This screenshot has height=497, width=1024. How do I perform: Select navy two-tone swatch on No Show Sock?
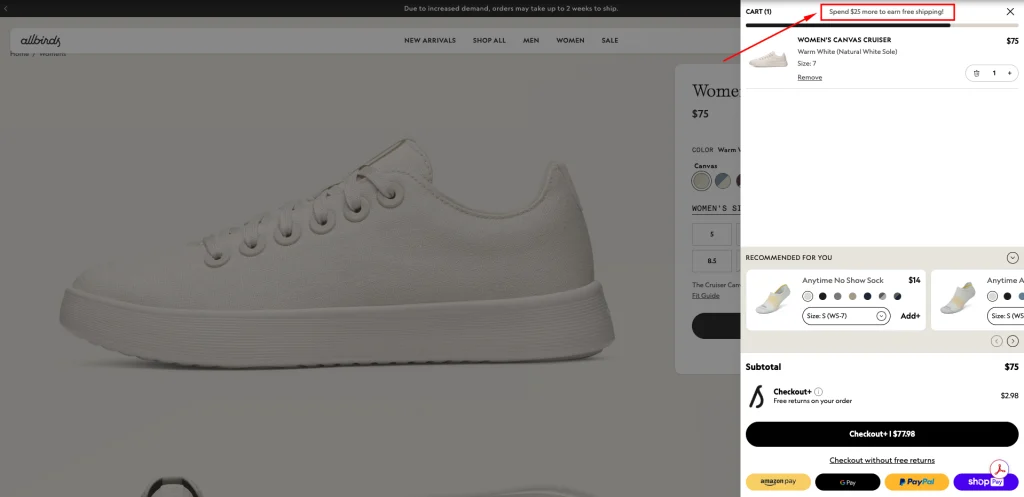(x=898, y=296)
